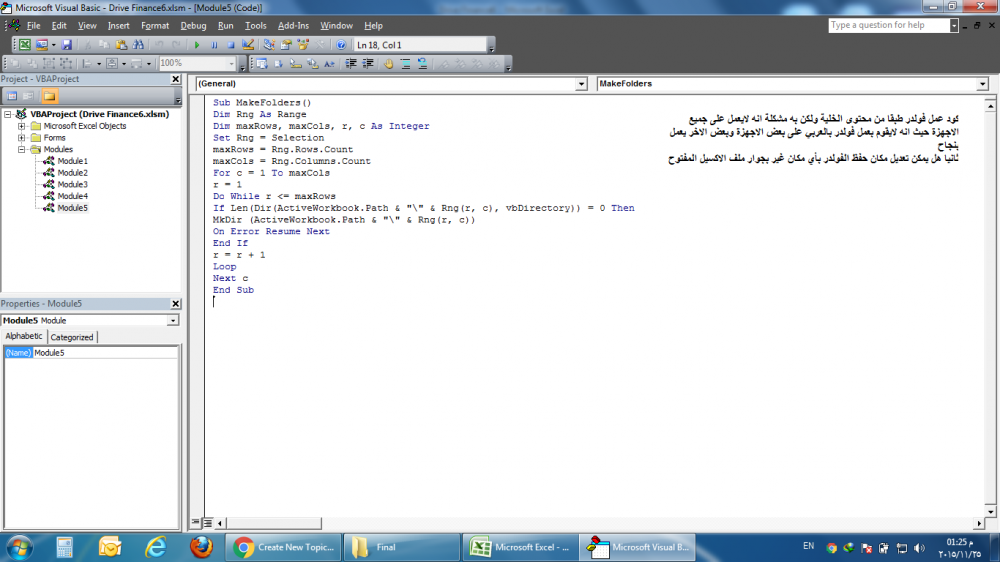The image size is (1000, 562).
Task: Close the Properties - Module5 panel
Action: 175,304
